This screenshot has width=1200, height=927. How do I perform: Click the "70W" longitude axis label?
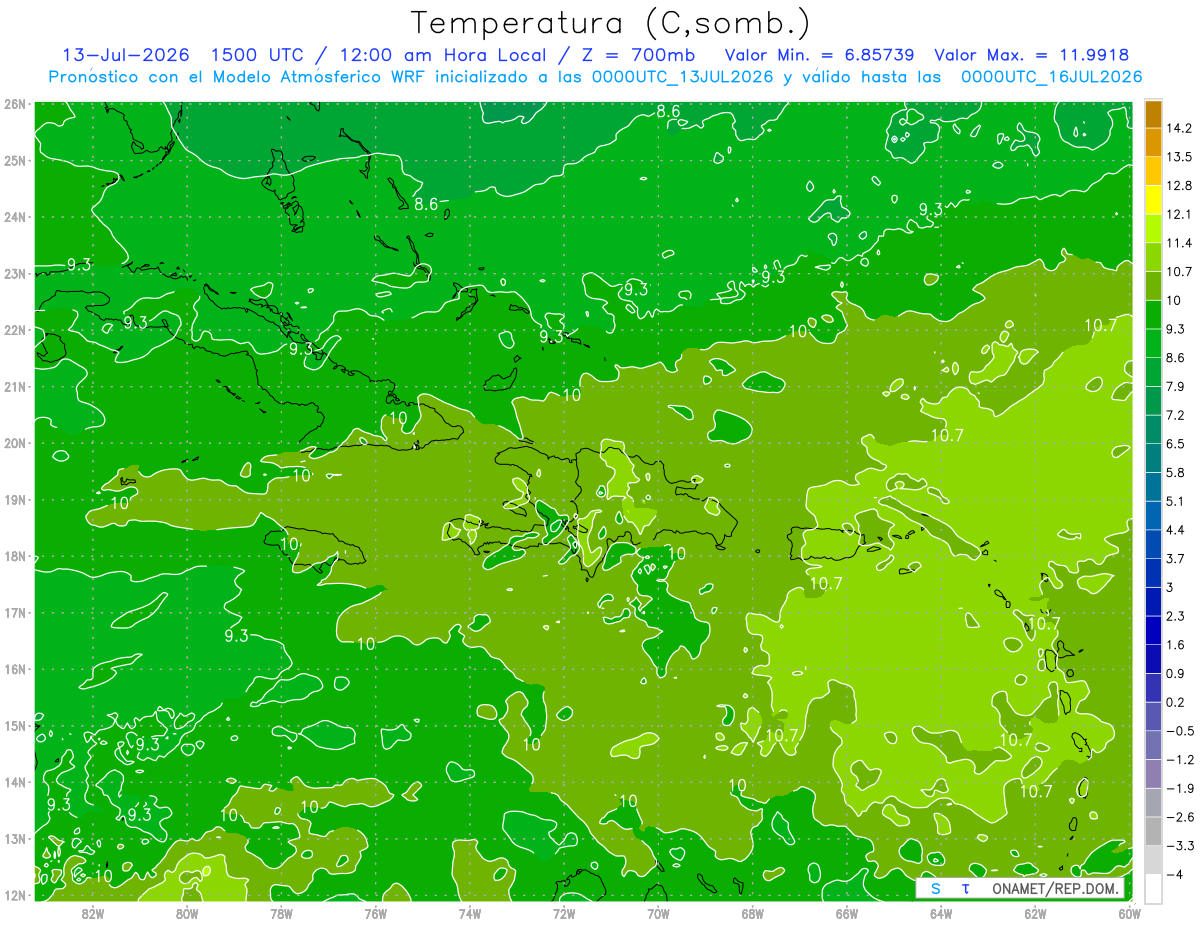[x=658, y=913]
